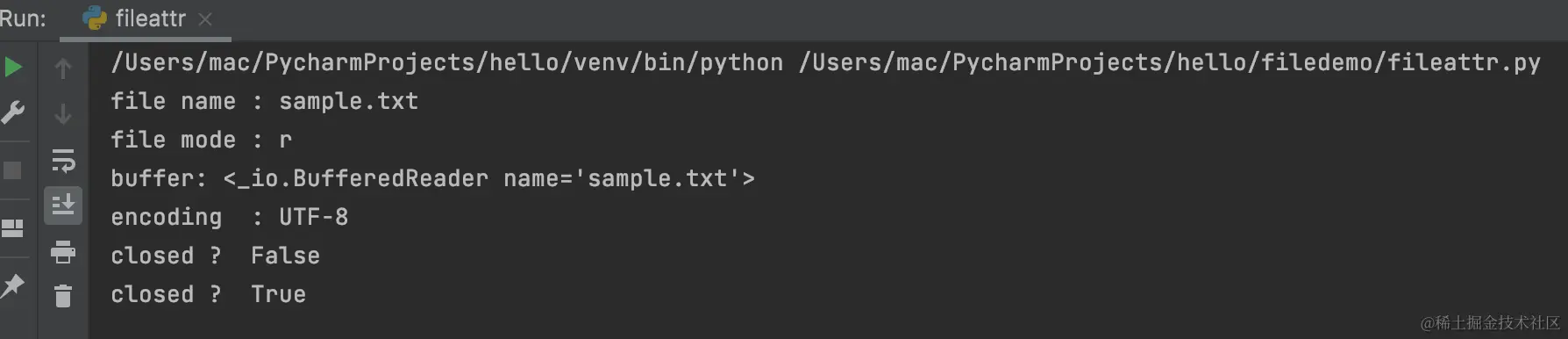Click the venv python interpreter path
This screenshot has width=1568, height=339.
pos(447,62)
